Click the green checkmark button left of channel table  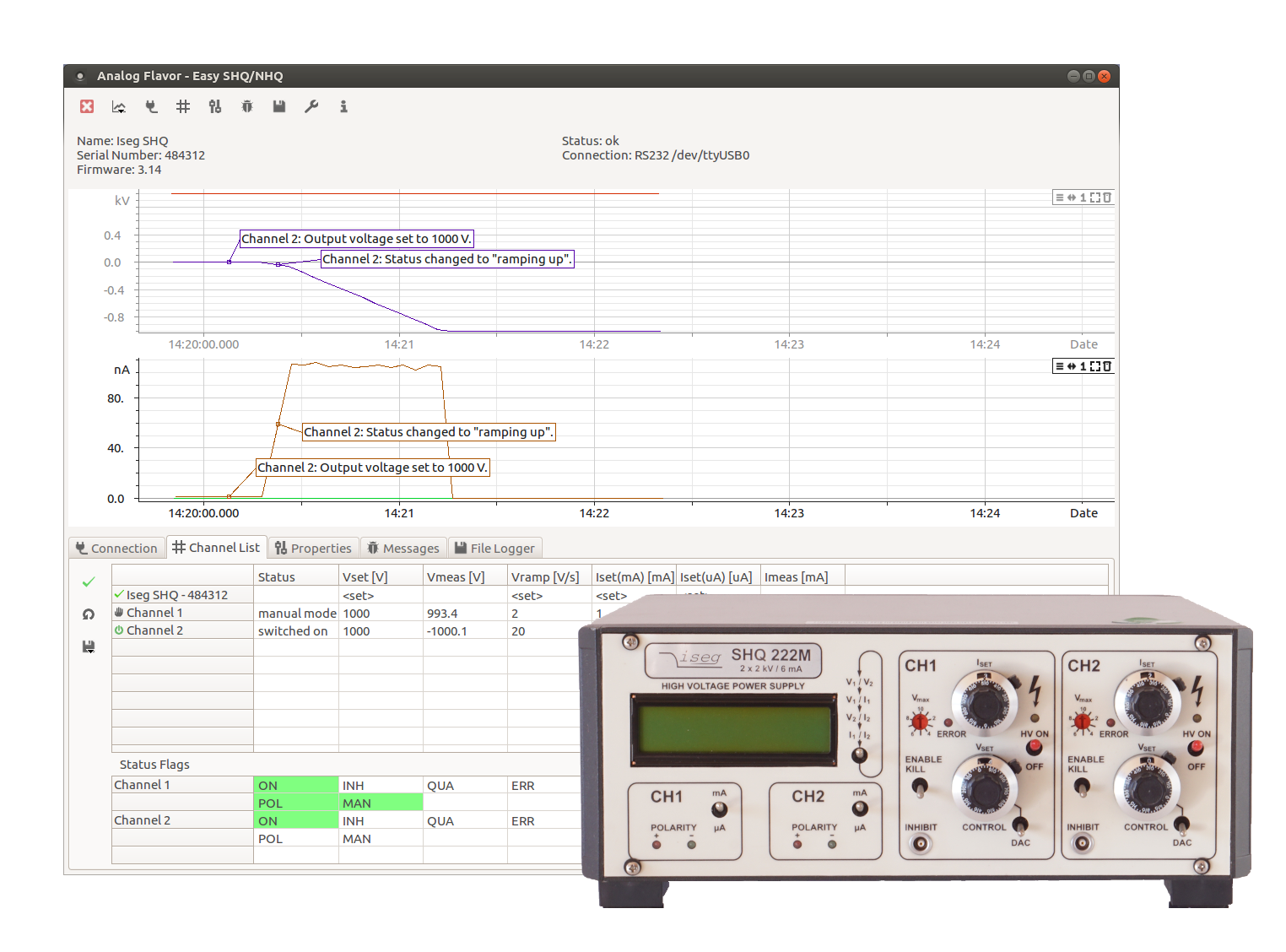[x=88, y=581]
